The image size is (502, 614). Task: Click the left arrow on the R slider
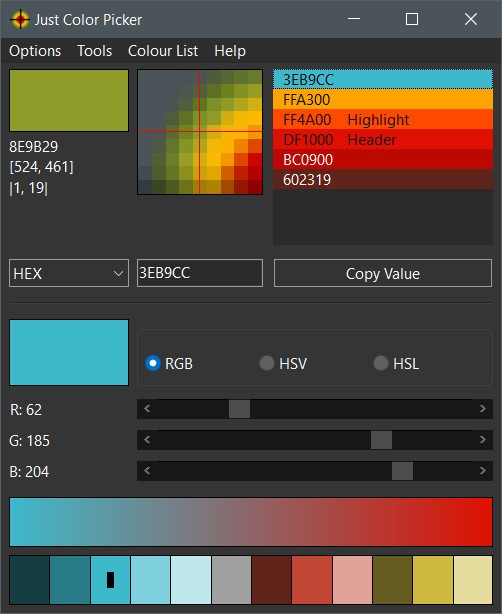pyautogui.click(x=147, y=409)
